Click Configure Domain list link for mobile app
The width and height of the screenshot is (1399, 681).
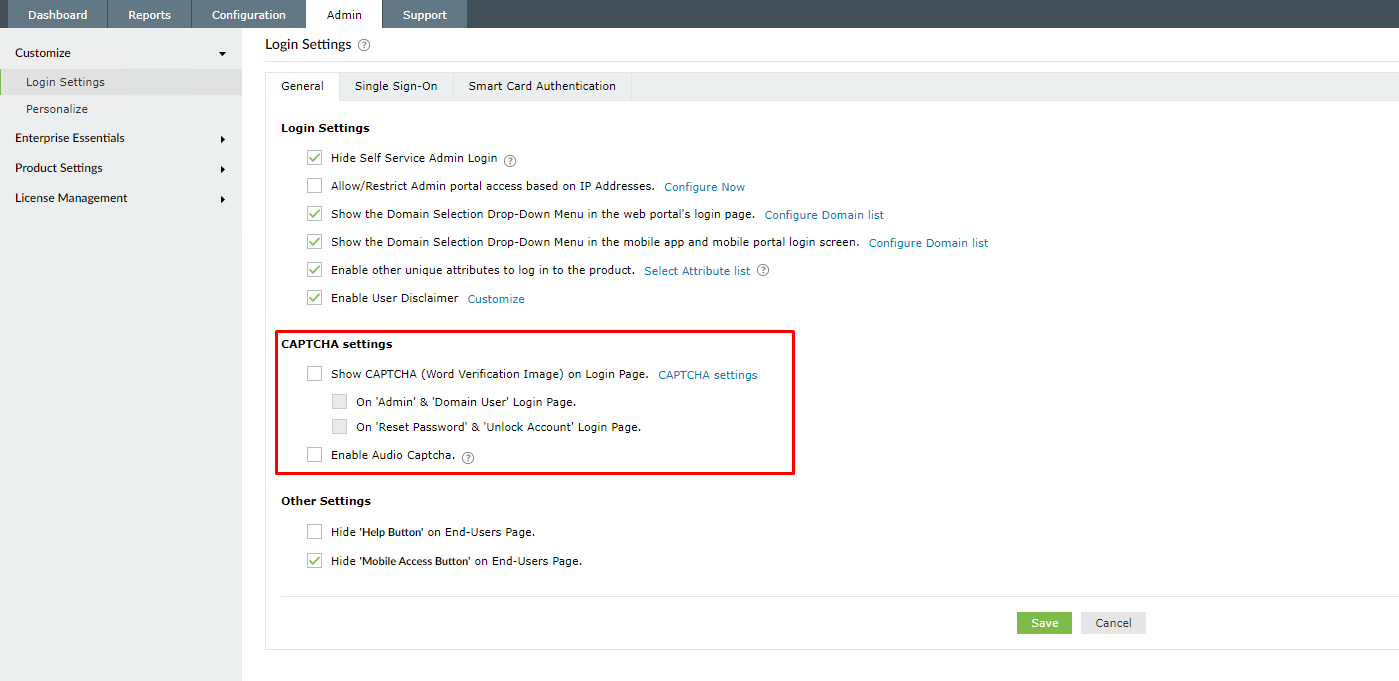pyautogui.click(x=928, y=243)
